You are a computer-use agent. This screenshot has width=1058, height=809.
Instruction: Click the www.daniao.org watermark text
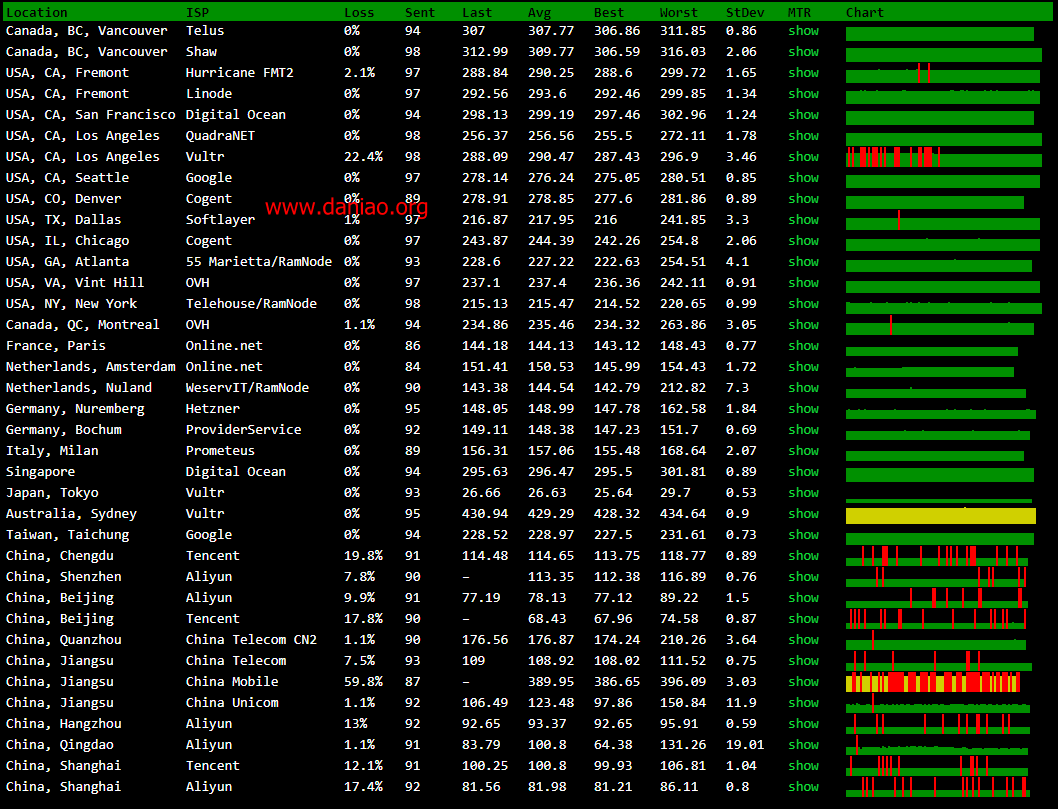[347, 208]
